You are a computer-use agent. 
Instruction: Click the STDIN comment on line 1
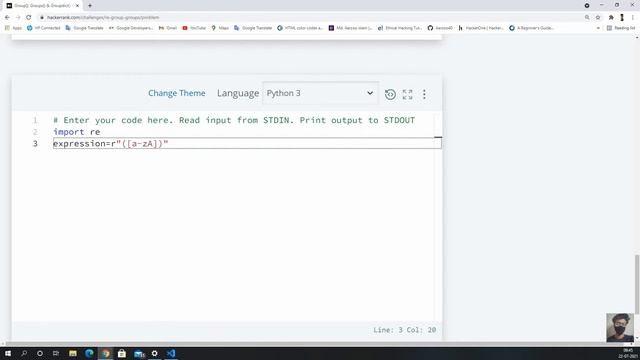point(234,120)
